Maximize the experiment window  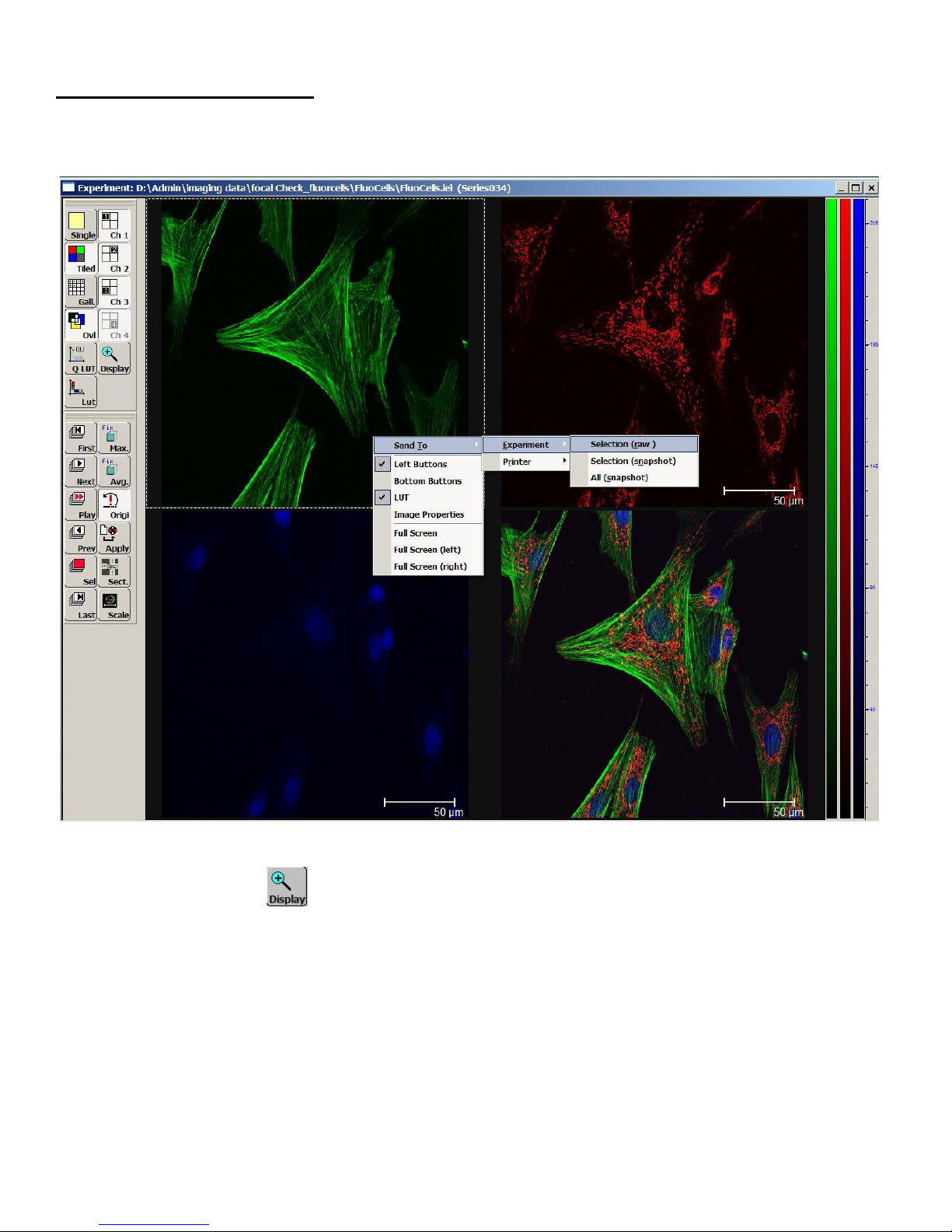pos(856,187)
